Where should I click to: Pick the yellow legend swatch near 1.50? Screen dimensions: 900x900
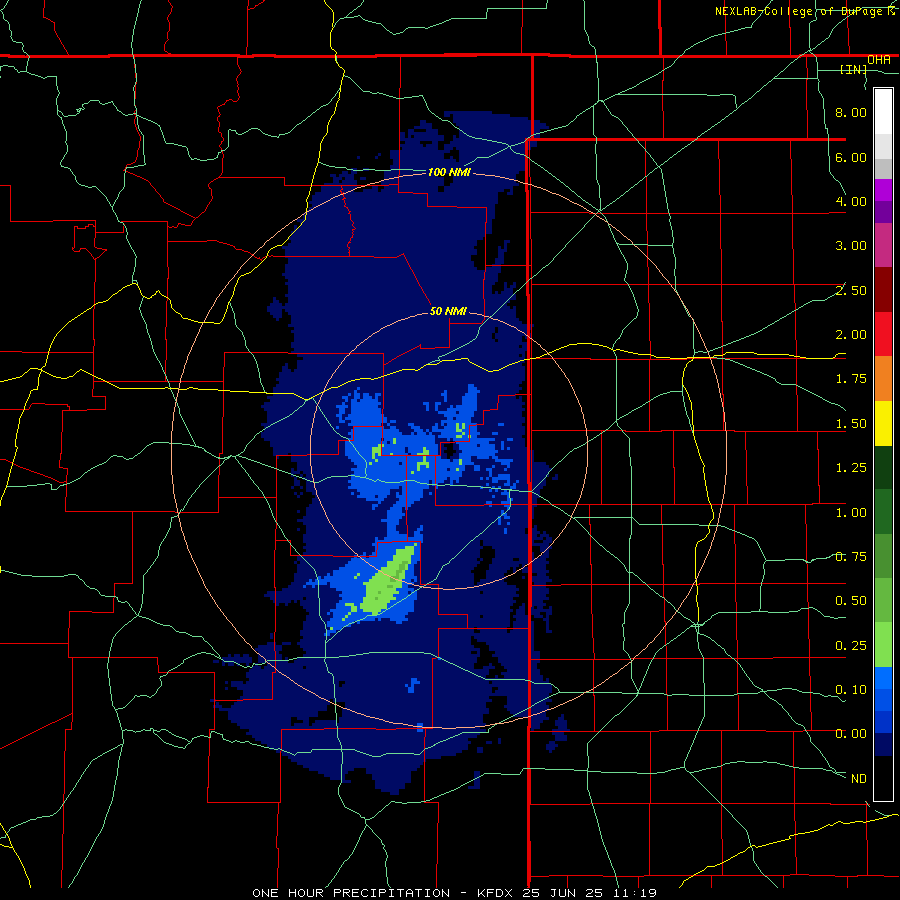click(x=883, y=423)
